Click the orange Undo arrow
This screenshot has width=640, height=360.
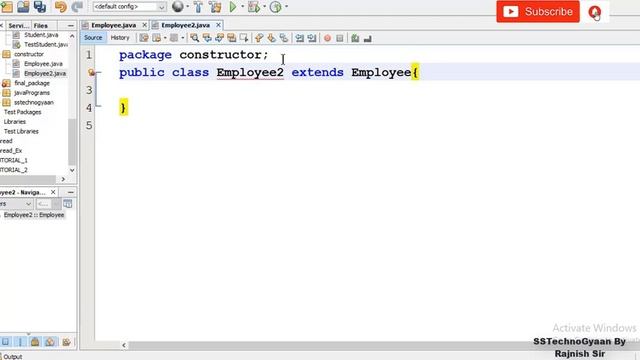60,7
